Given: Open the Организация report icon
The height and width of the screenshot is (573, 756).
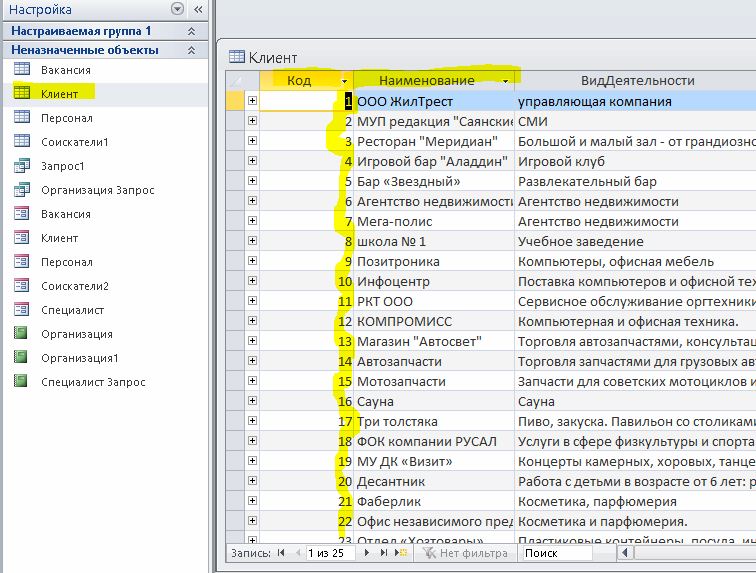Looking at the screenshot, I should coord(21,333).
